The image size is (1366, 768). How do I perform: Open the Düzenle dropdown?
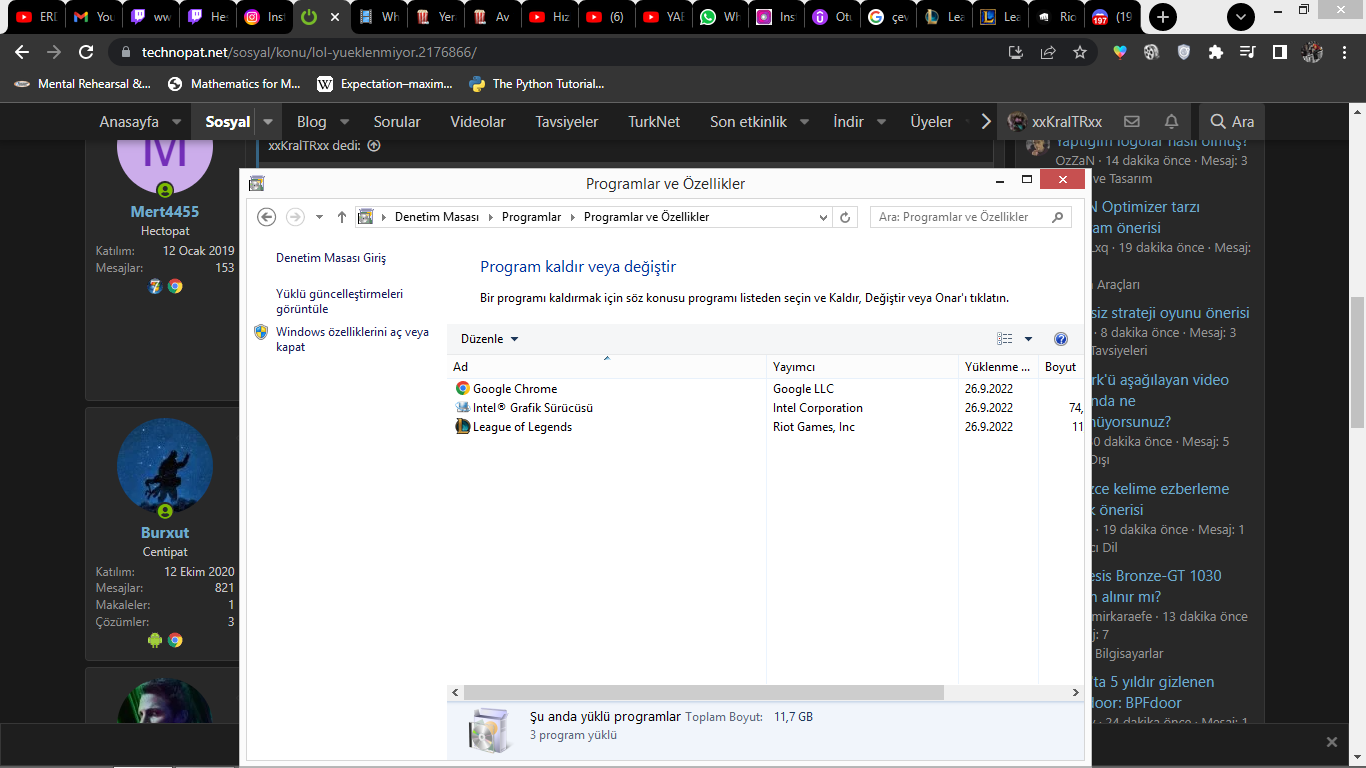tap(490, 339)
